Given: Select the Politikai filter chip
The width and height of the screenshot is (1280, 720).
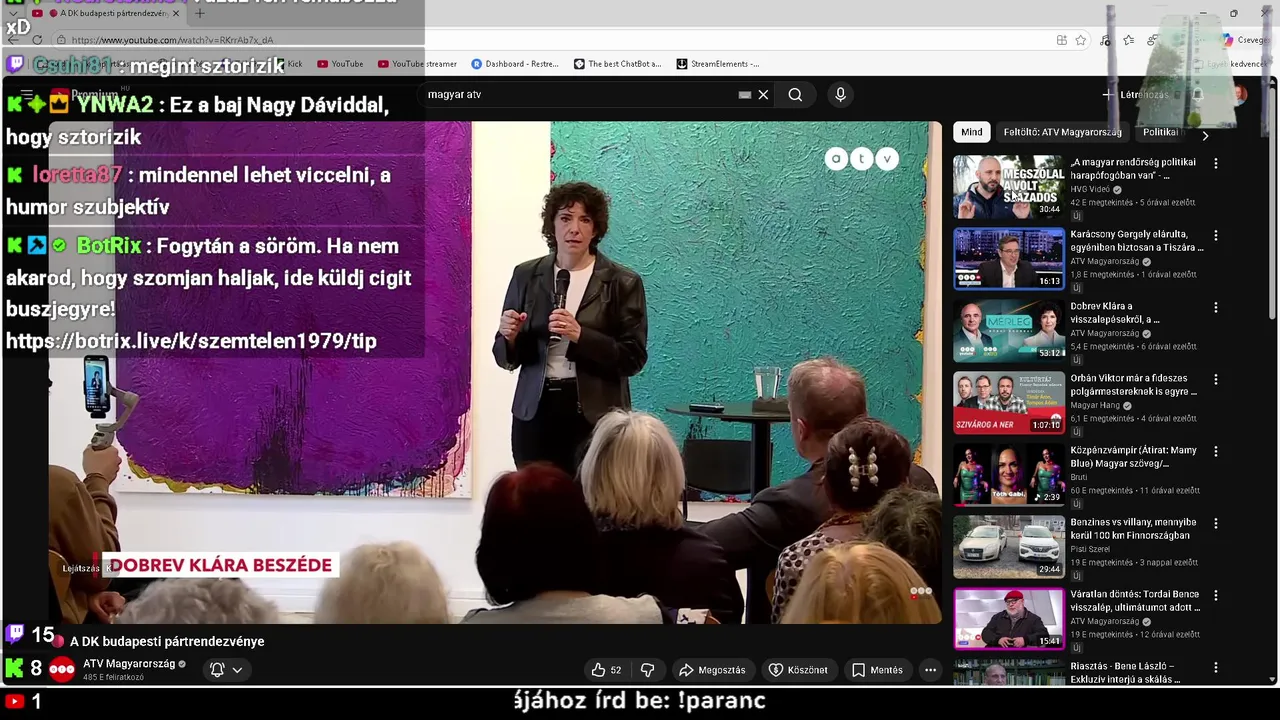Looking at the screenshot, I should 1160,132.
